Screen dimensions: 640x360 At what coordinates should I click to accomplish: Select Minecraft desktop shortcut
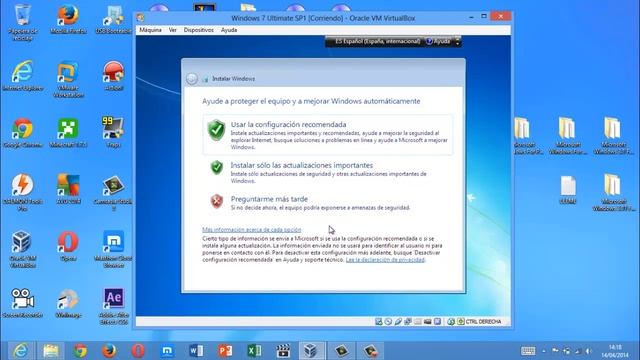click(x=68, y=133)
